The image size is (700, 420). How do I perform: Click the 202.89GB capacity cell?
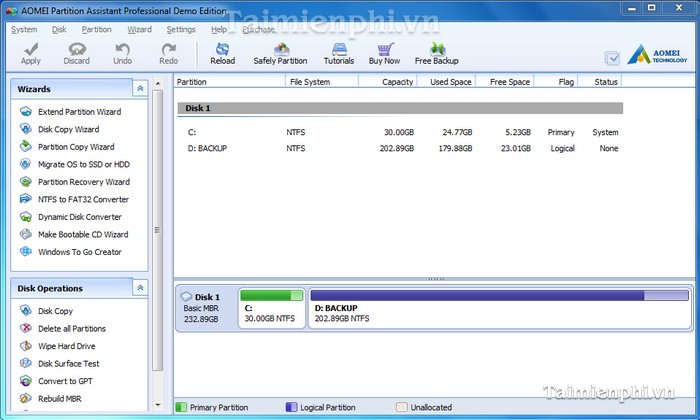point(397,148)
